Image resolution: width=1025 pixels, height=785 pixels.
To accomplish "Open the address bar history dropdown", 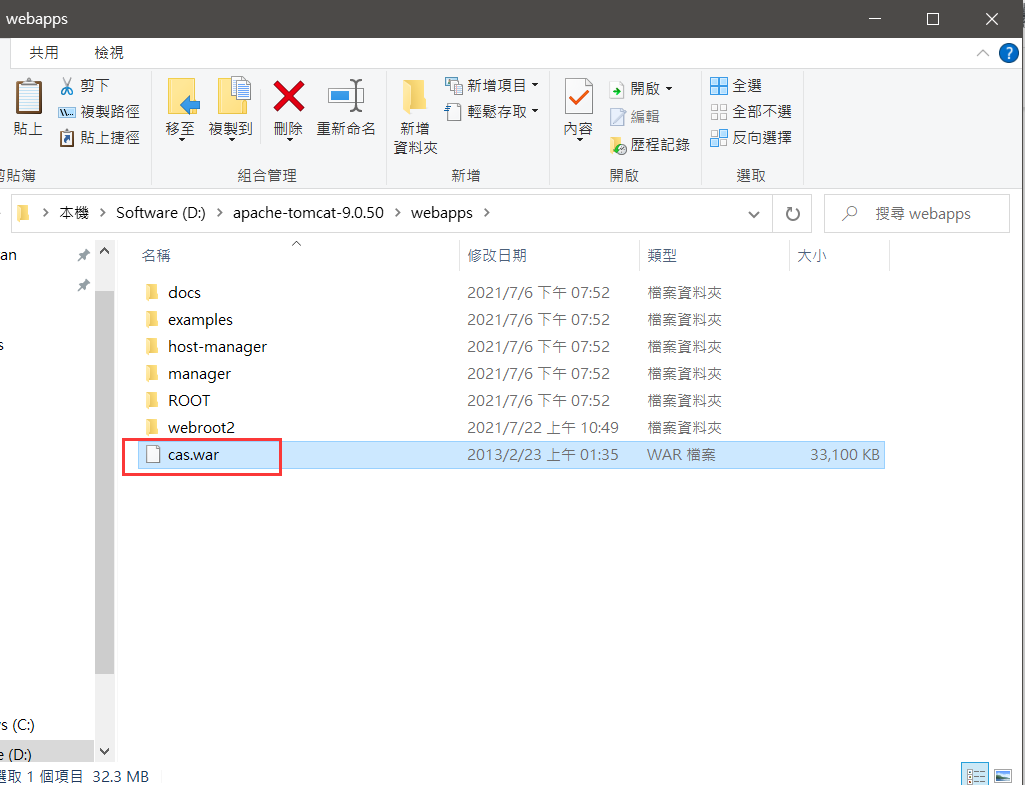I will (755, 213).
